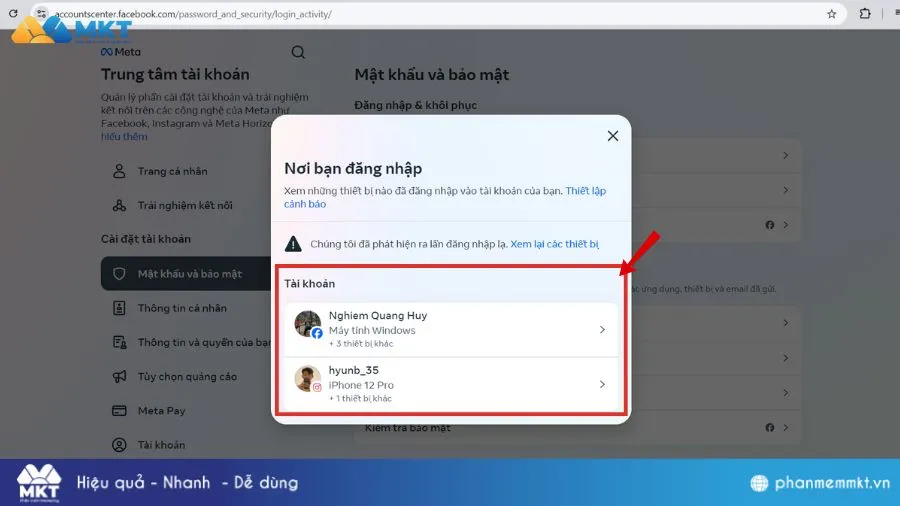Open Tài khoản item in sidebar
The image size is (900, 506).
tap(161, 445)
